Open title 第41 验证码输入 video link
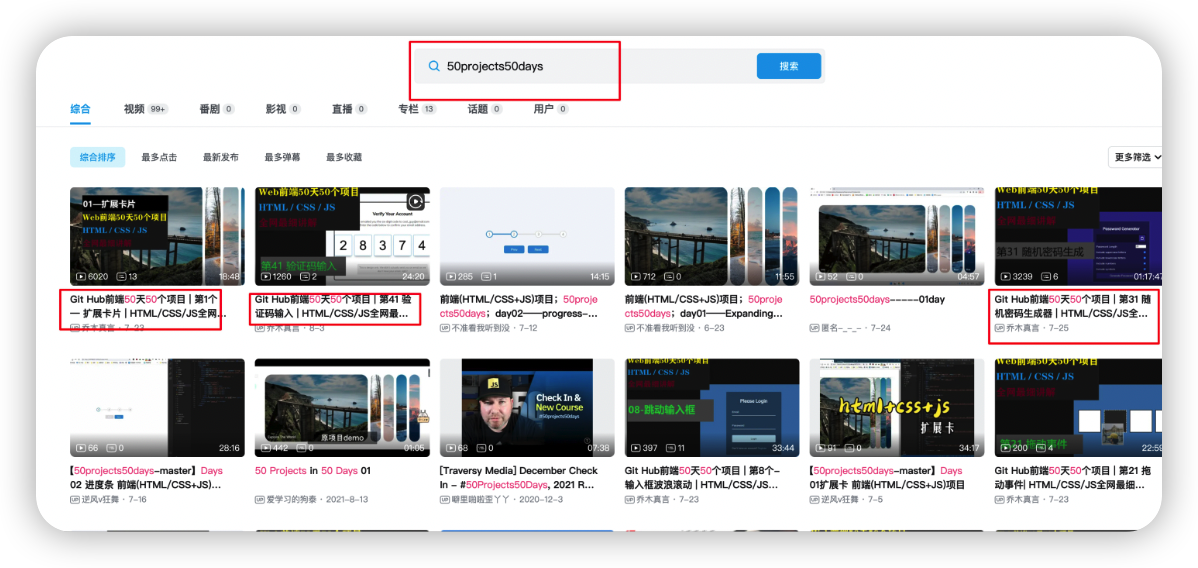This screenshot has height=568, width=1198. tap(334, 307)
